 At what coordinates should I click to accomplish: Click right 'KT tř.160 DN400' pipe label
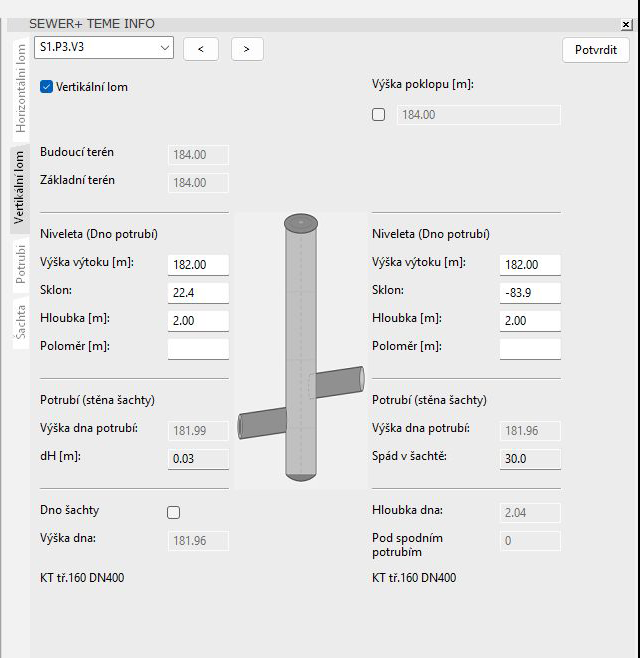(x=414, y=578)
